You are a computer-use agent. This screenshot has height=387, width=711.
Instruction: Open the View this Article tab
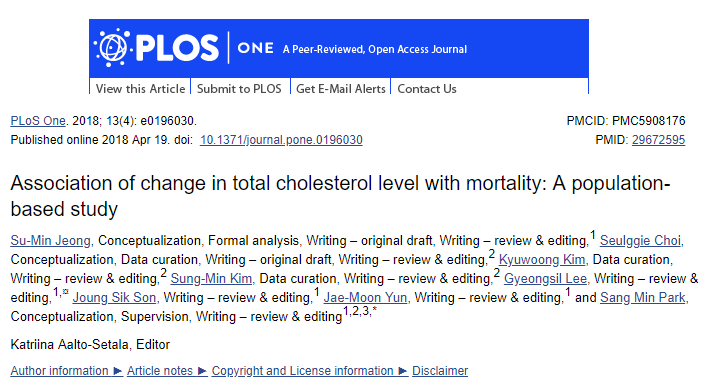(140, 88)
